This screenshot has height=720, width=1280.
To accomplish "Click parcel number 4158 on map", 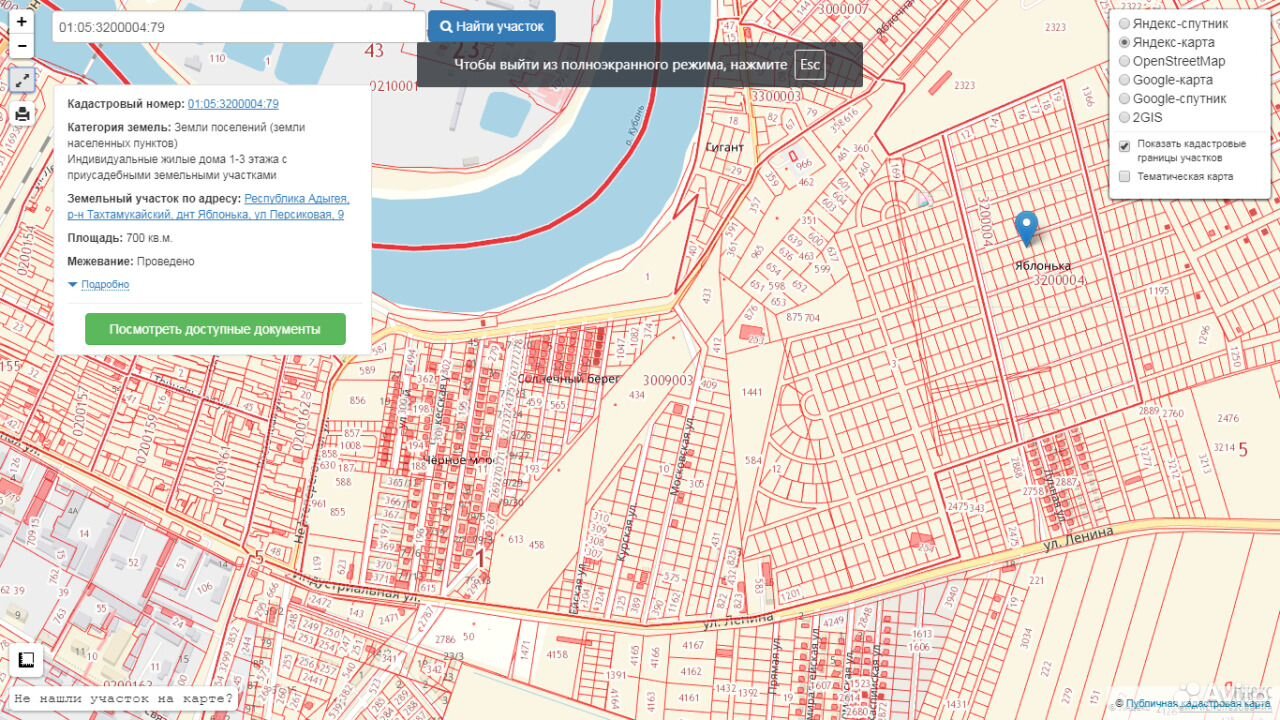I will click(557, 655).
